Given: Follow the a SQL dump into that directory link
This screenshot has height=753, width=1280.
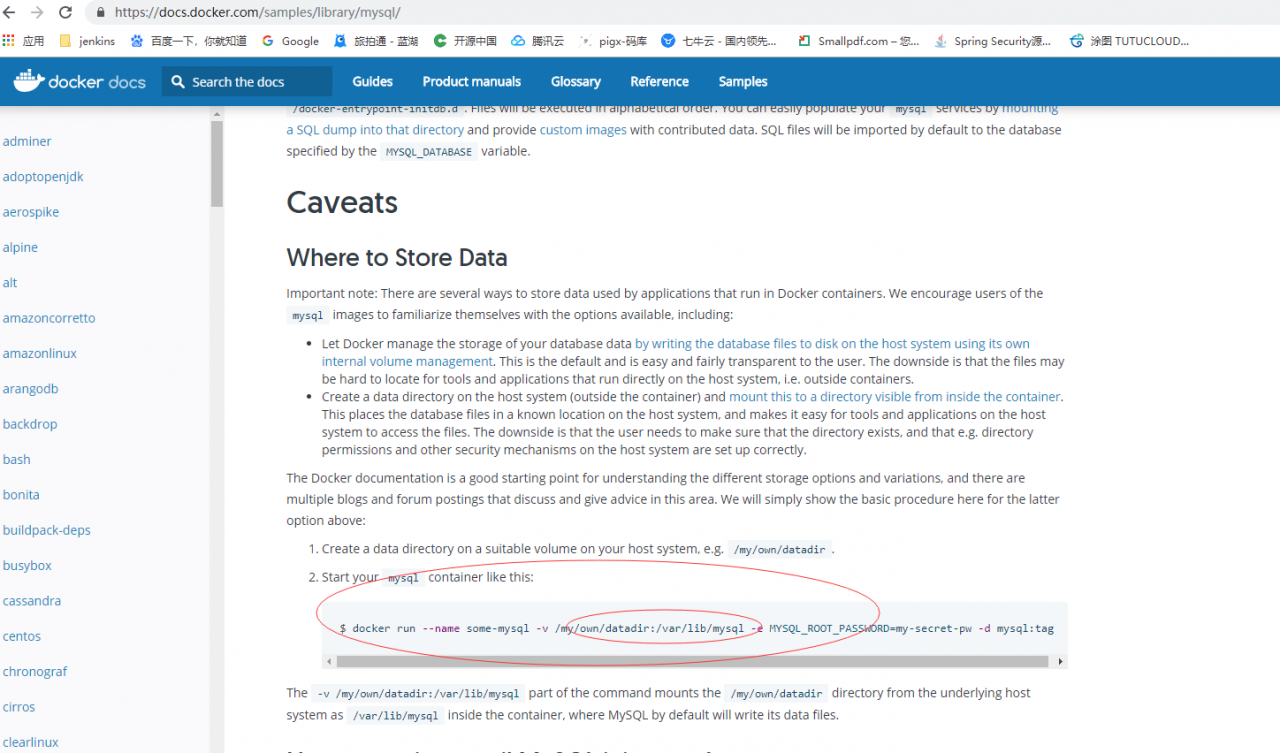Looking at the screenshot, I should 375,130.
